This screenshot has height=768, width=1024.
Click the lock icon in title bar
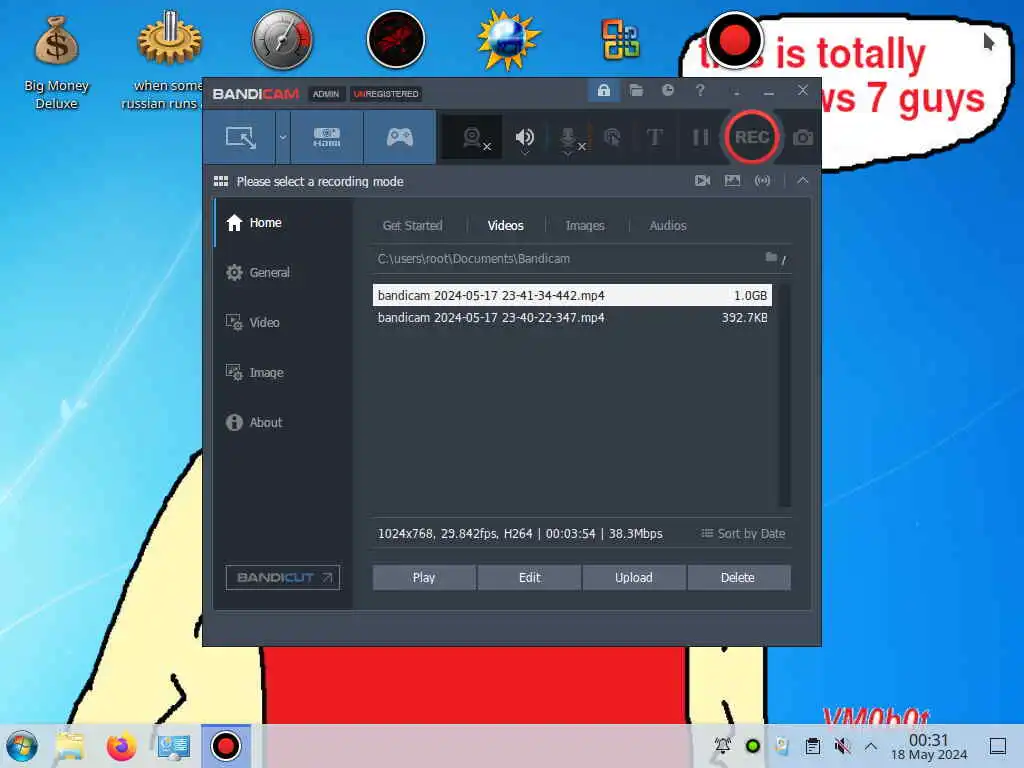[x=603, y=90]
